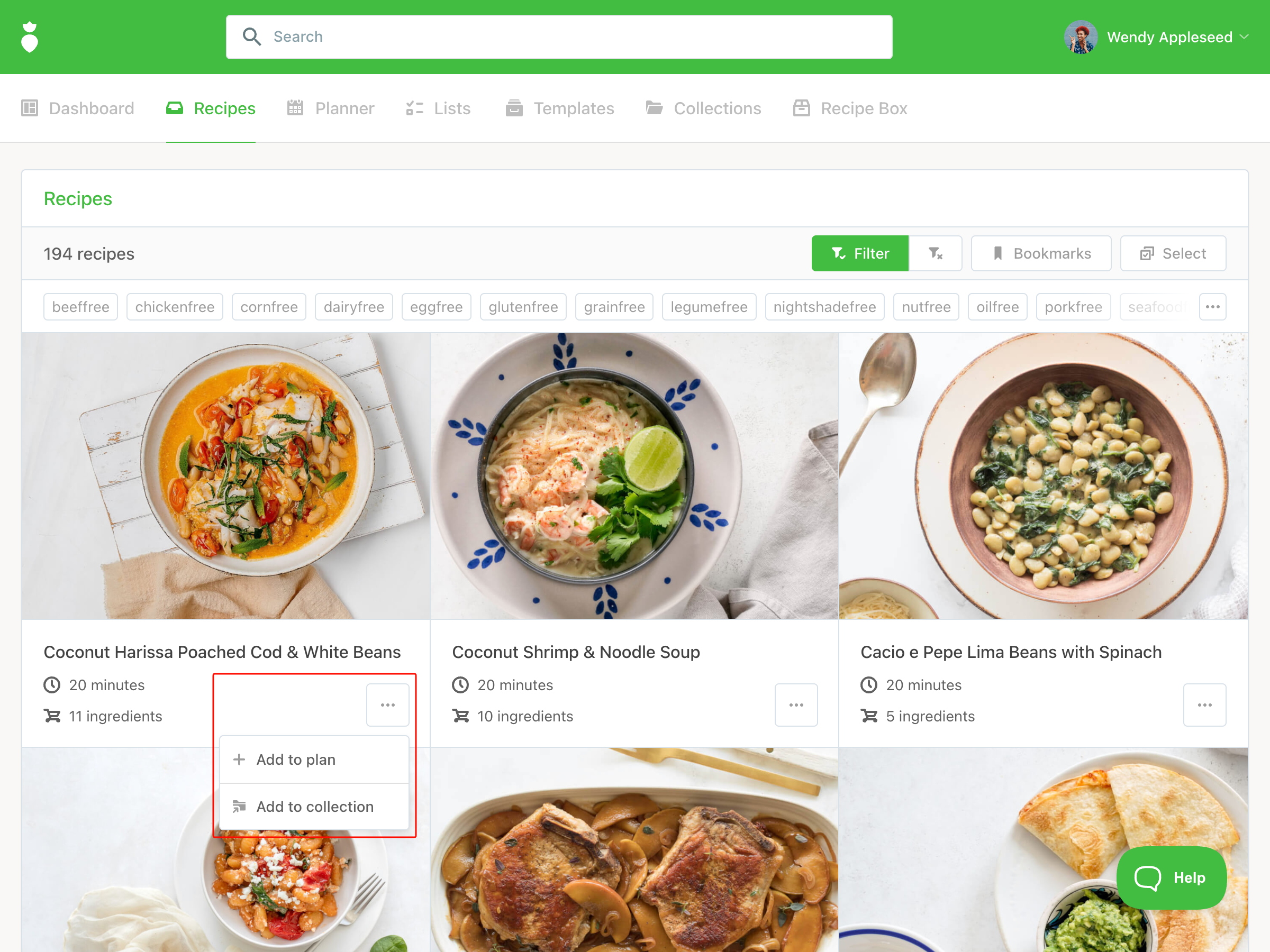Enable the nutfree tag filter

click(926, 307)
